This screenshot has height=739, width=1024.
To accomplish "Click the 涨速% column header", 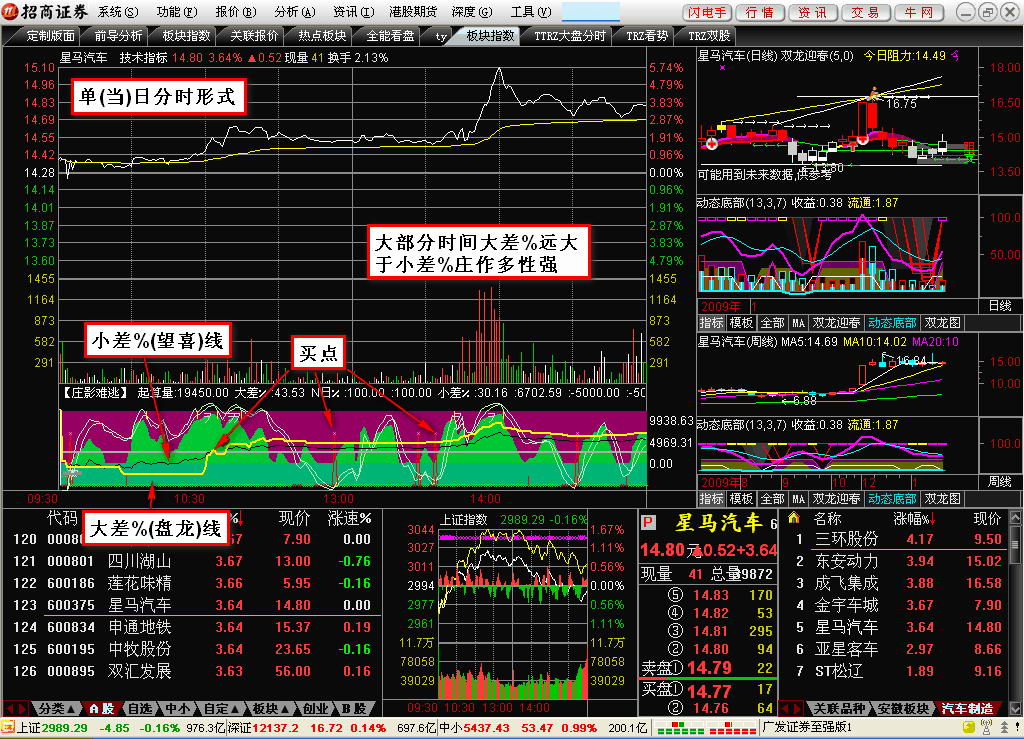I will 349,519.
